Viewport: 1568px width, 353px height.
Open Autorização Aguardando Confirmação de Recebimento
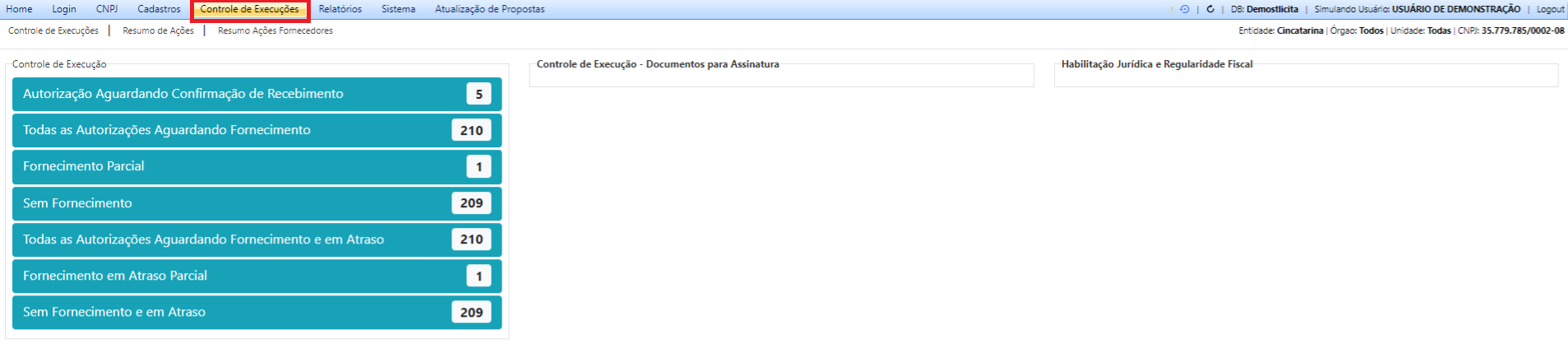click(x=257, y=94)
